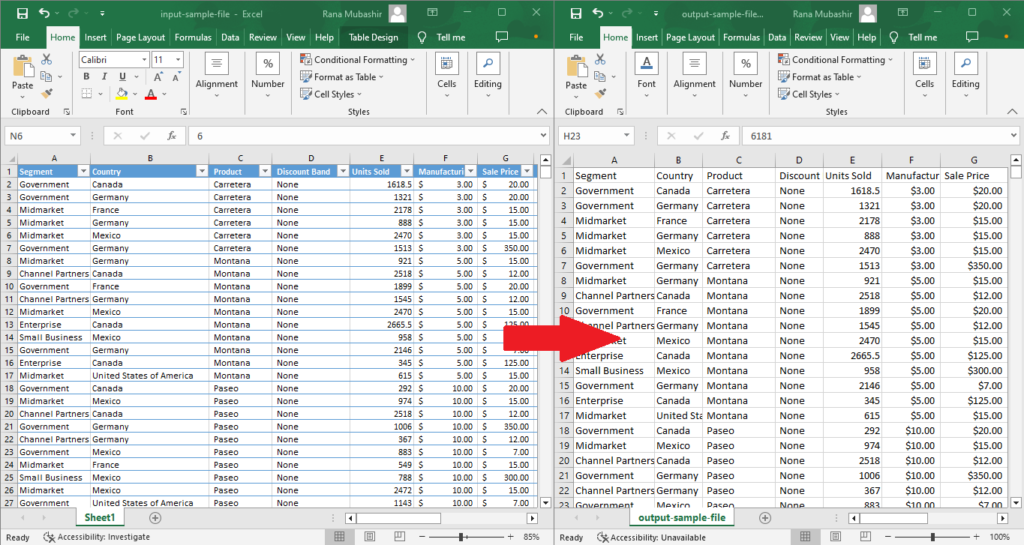
Task: Click the Undo arrow in the left window
Action: click(x=45, y=14)
